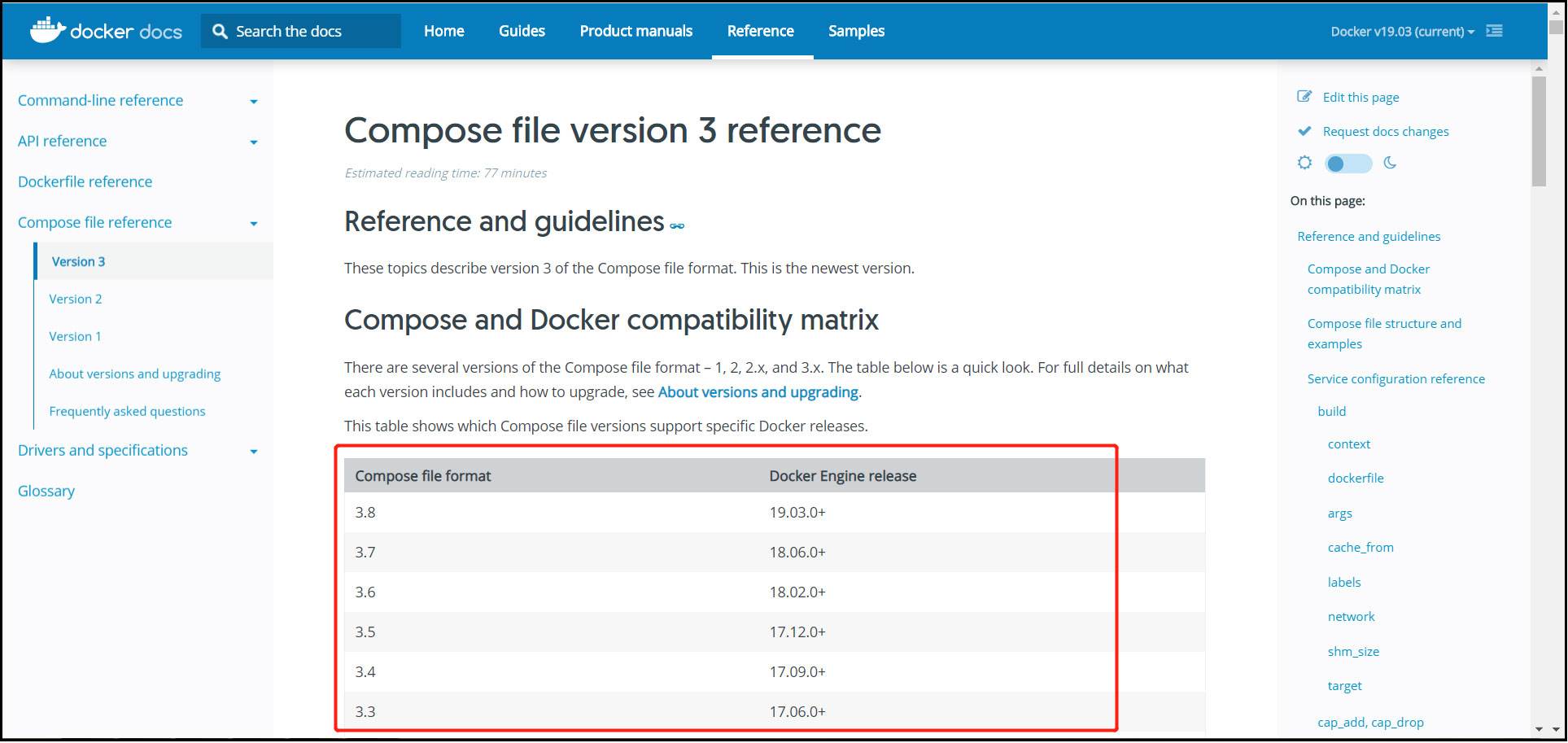Click the moon icon for dark mode
The width and height of the screenshot is (1568, 743).
click(x=1389, y=163)
